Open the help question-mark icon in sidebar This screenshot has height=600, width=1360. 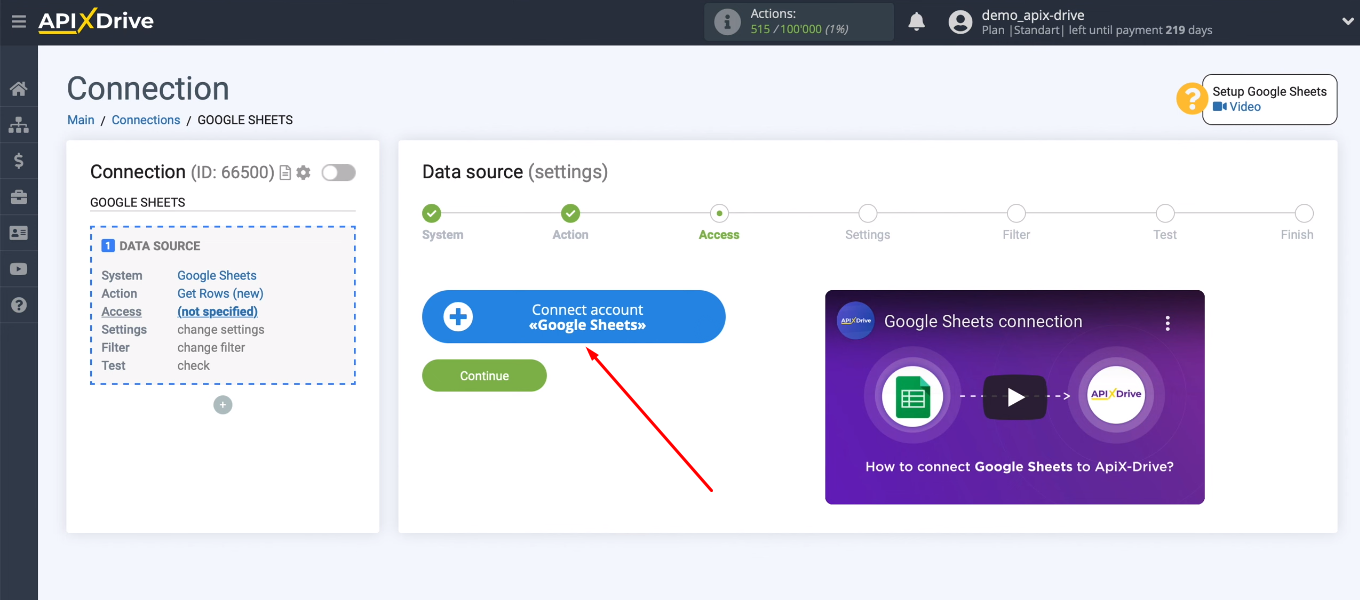pos(18,304)
